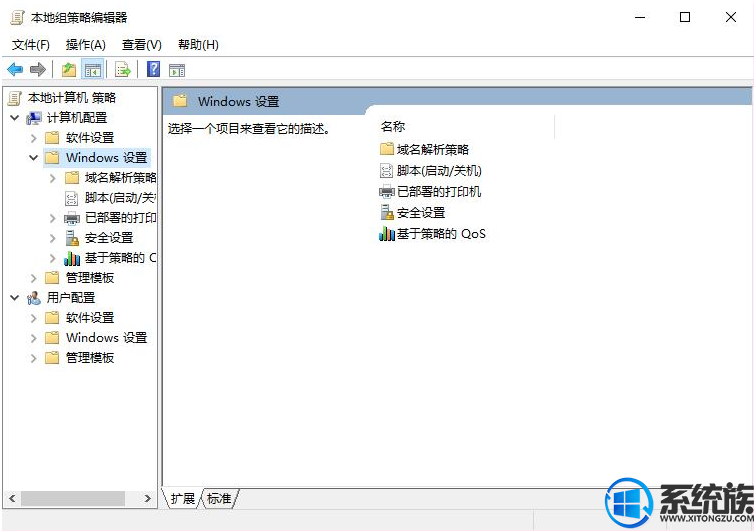Click the printer icon in the left tree
The image size is (754, 531).
pyautogui.click(x=72, y=218)
